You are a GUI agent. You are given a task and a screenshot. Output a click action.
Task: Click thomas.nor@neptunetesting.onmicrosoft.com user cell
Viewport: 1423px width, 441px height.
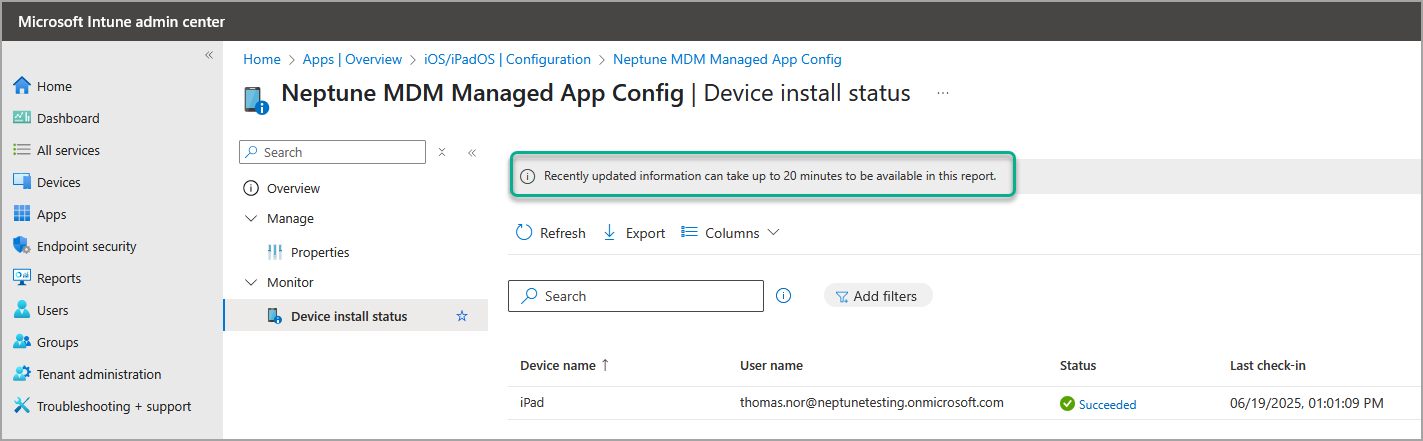click(x=872, y=403)
